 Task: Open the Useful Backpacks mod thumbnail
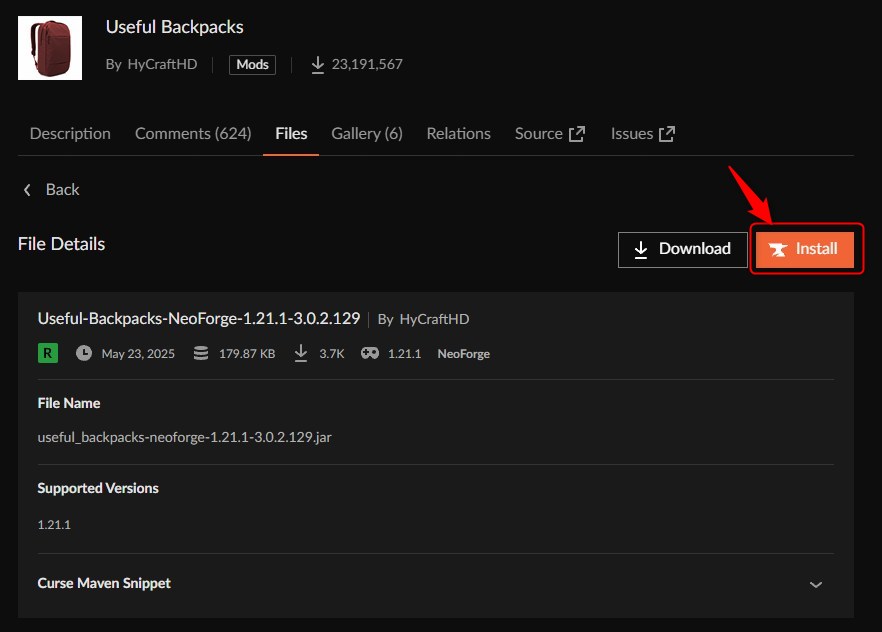click(50, 48)
